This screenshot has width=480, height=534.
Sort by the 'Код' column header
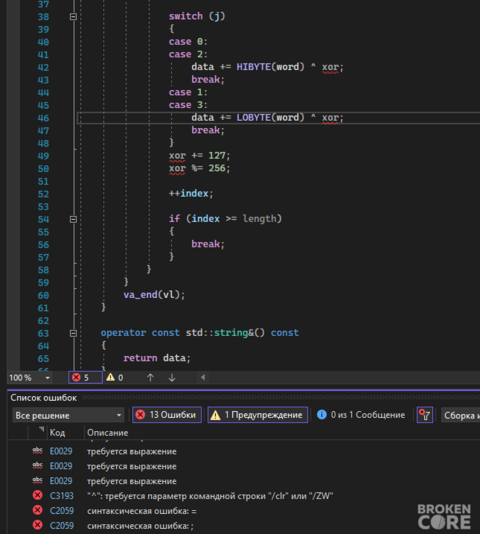click(57, 433)
